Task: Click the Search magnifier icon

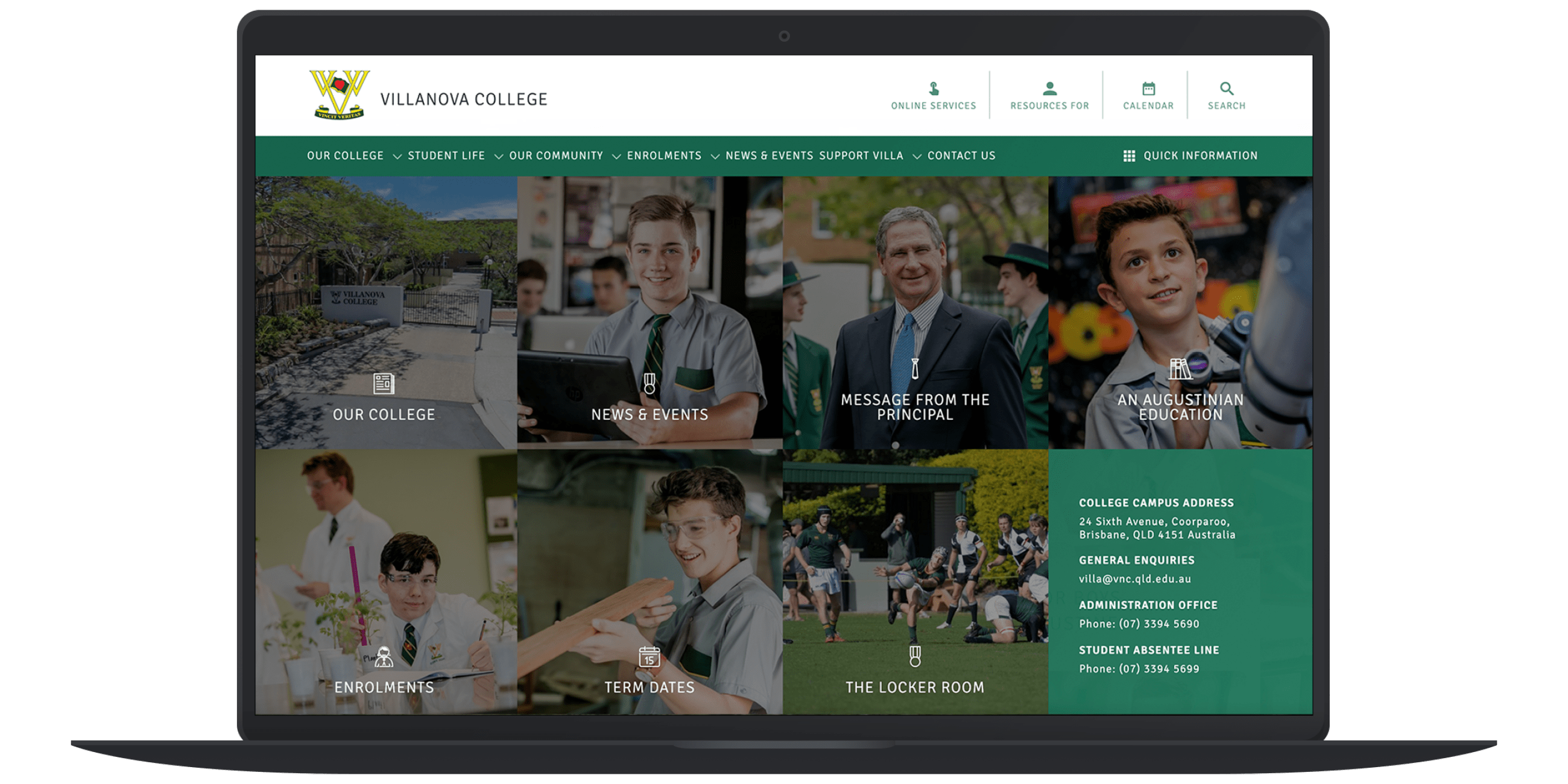Action: (x=1227, y=89)
